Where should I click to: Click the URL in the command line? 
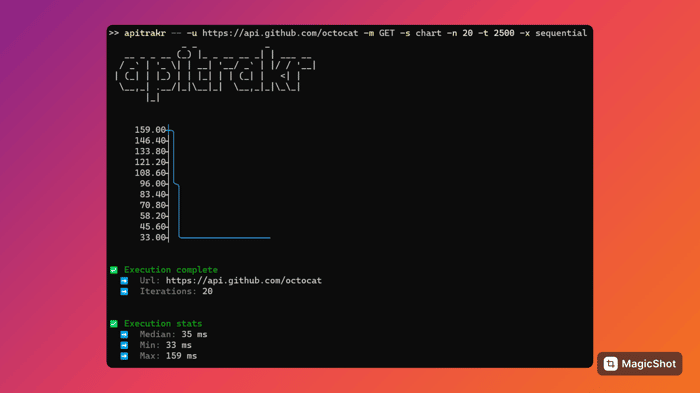point(280,33)
